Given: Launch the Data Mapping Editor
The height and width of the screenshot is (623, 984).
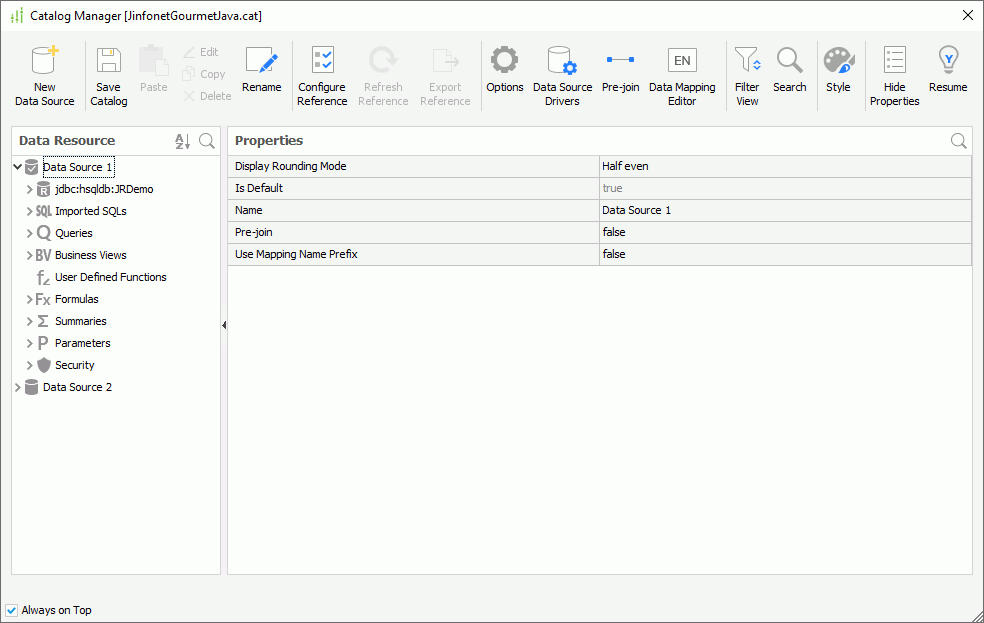Looking at the screenshot, I should pos(682,70).
